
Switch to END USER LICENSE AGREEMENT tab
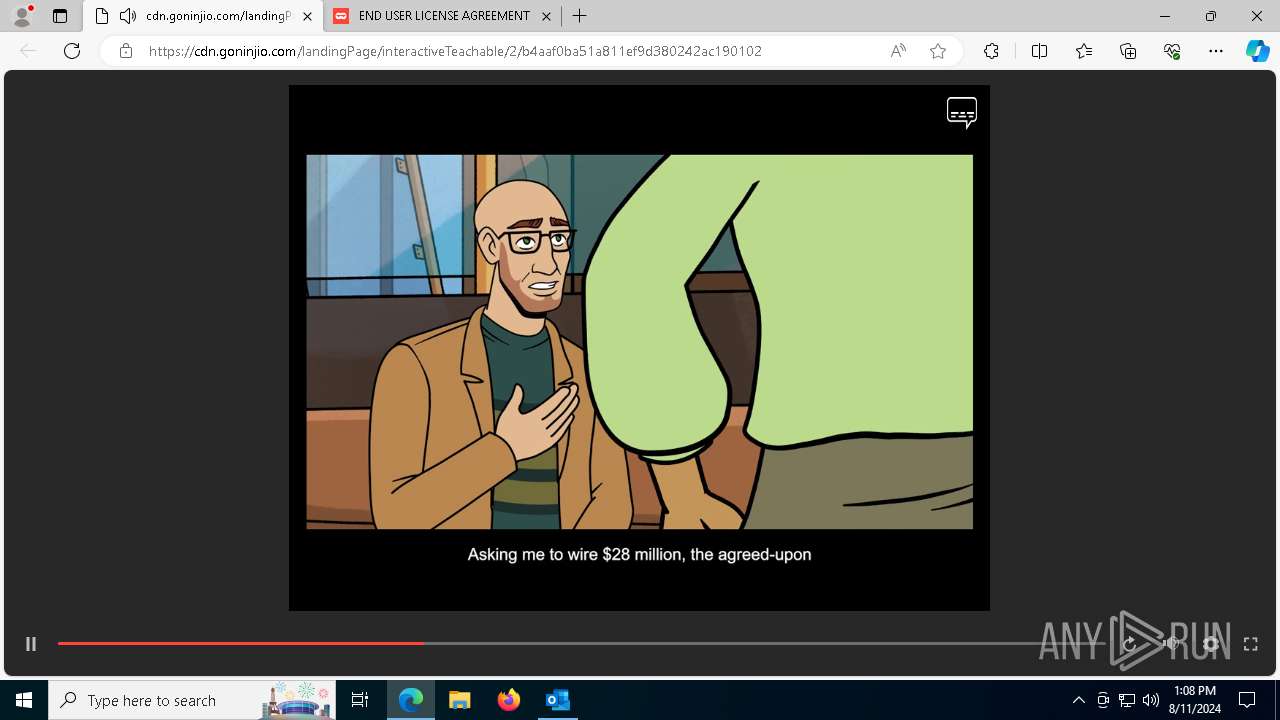pos(443,16)
